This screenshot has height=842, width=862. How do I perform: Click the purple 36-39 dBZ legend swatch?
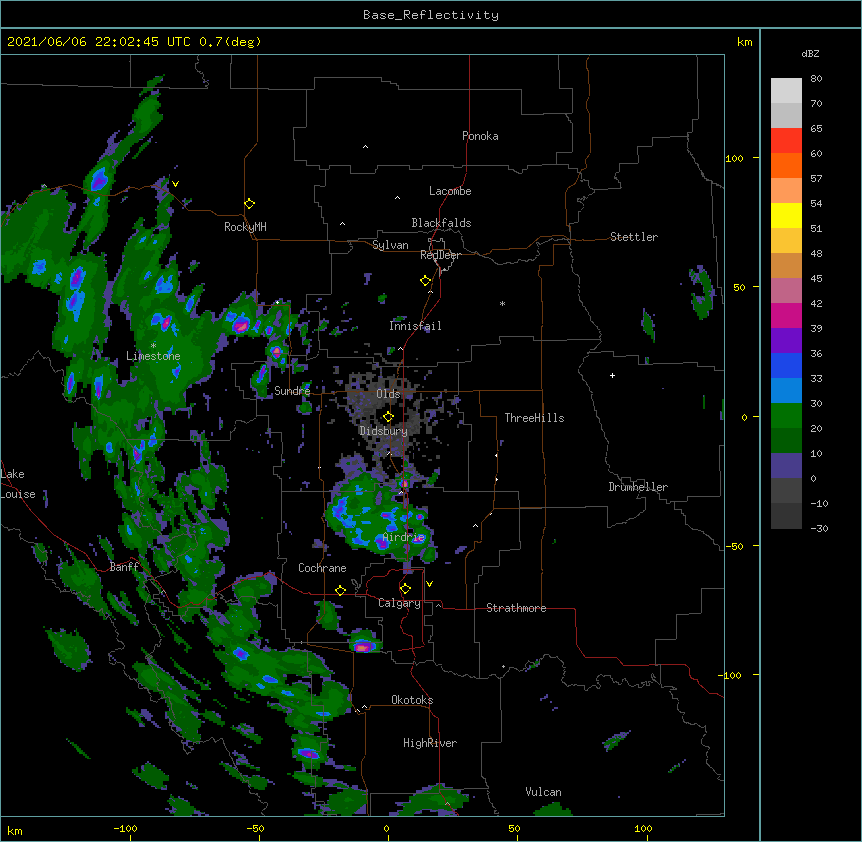(786, 341)
